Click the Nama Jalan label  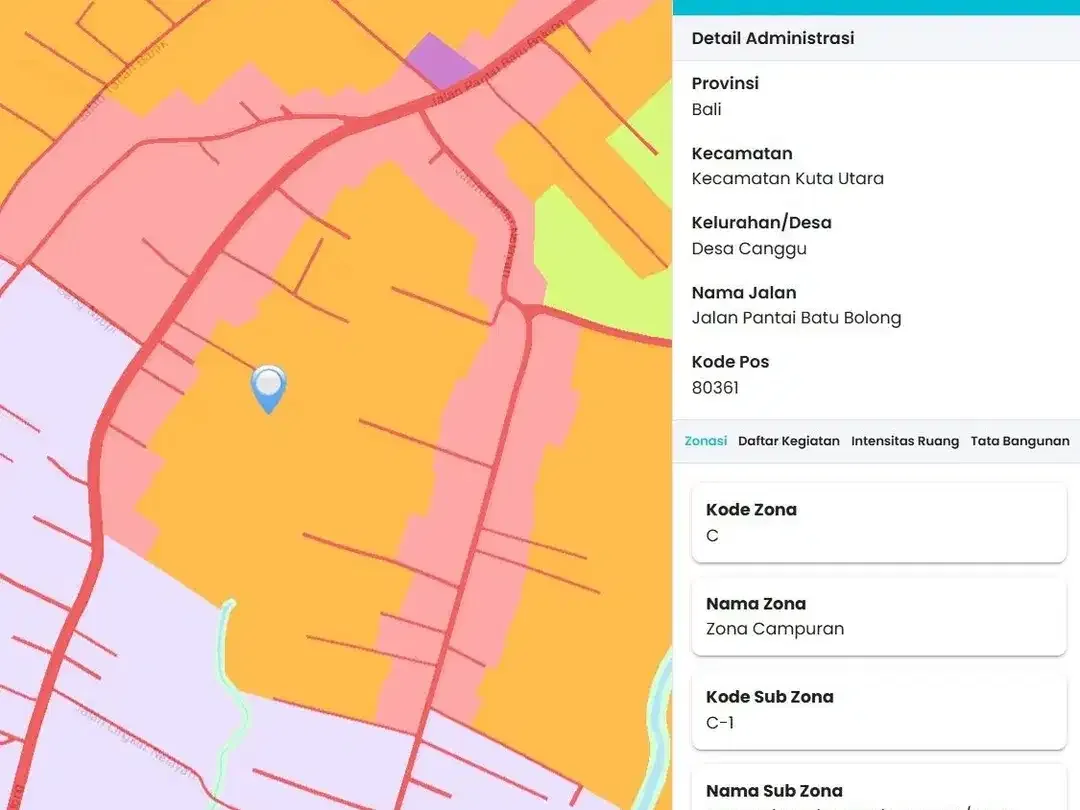click(744, 292)
